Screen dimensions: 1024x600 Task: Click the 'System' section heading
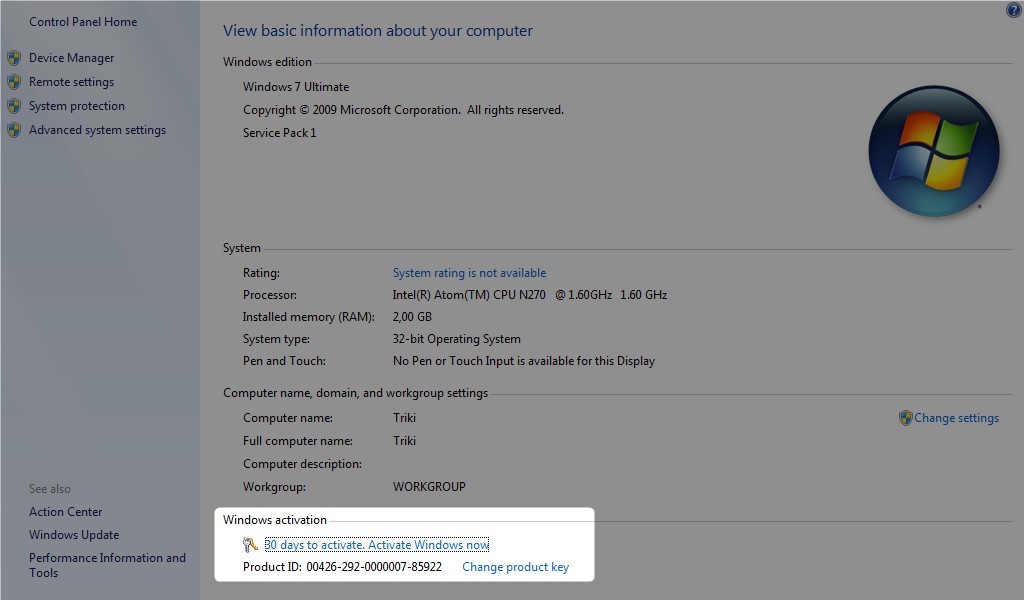(242, 248)
